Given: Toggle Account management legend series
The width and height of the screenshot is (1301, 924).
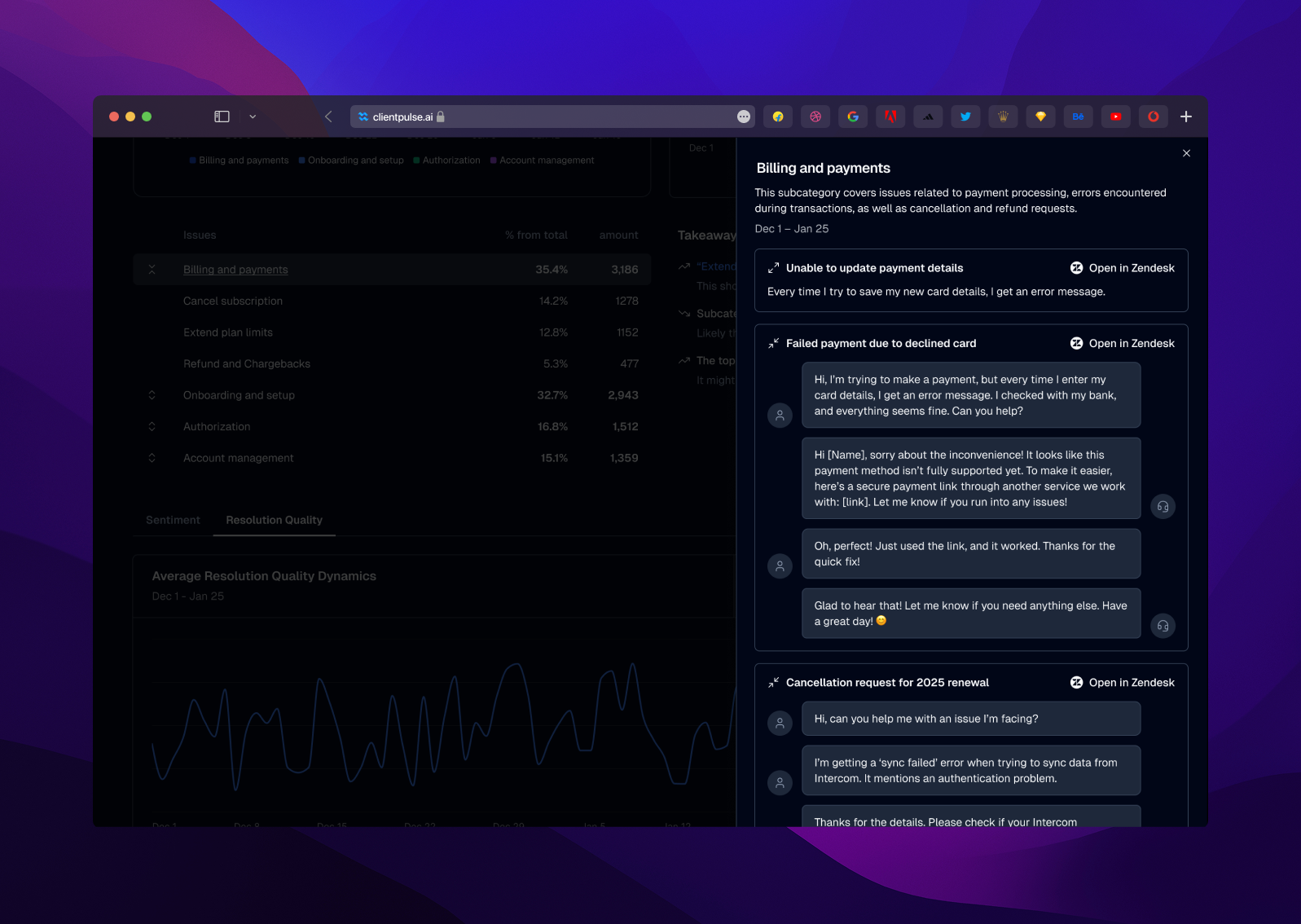Looking at the screenshot, I should (x=542, y=161).
